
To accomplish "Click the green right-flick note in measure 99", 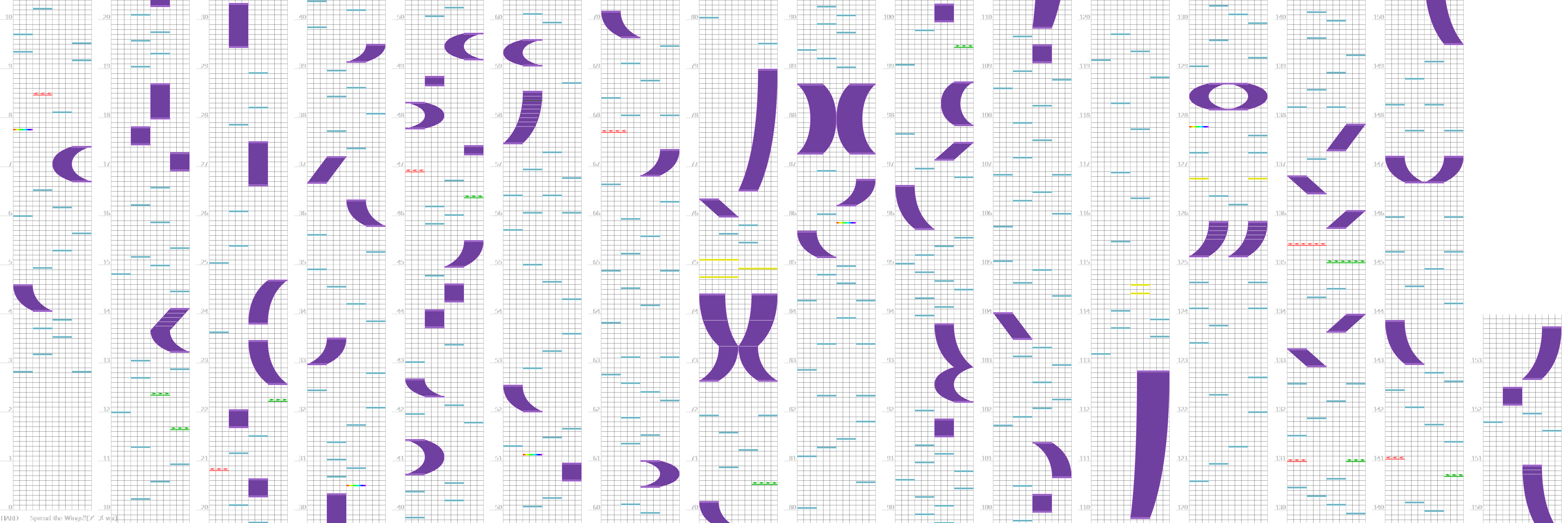I will click(964, 46).
